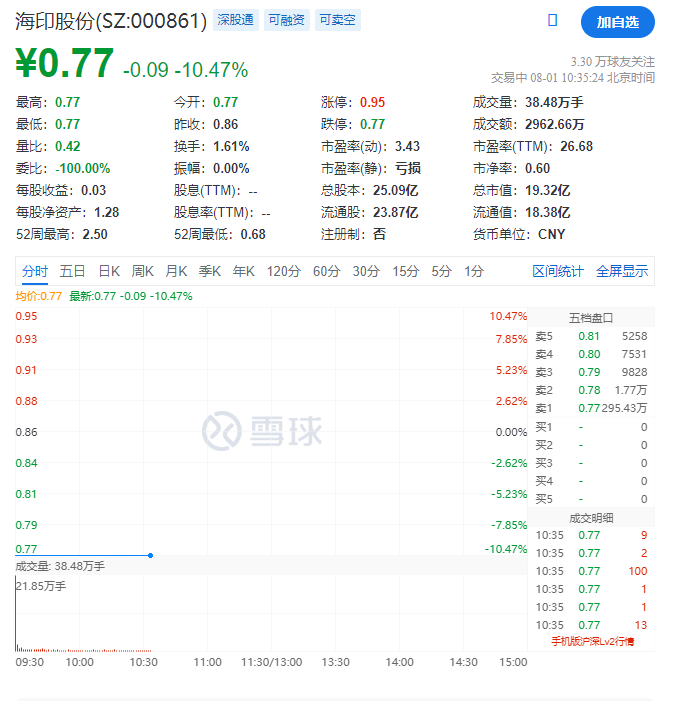Click the 10.47% axis label on chart

(508, 316)
